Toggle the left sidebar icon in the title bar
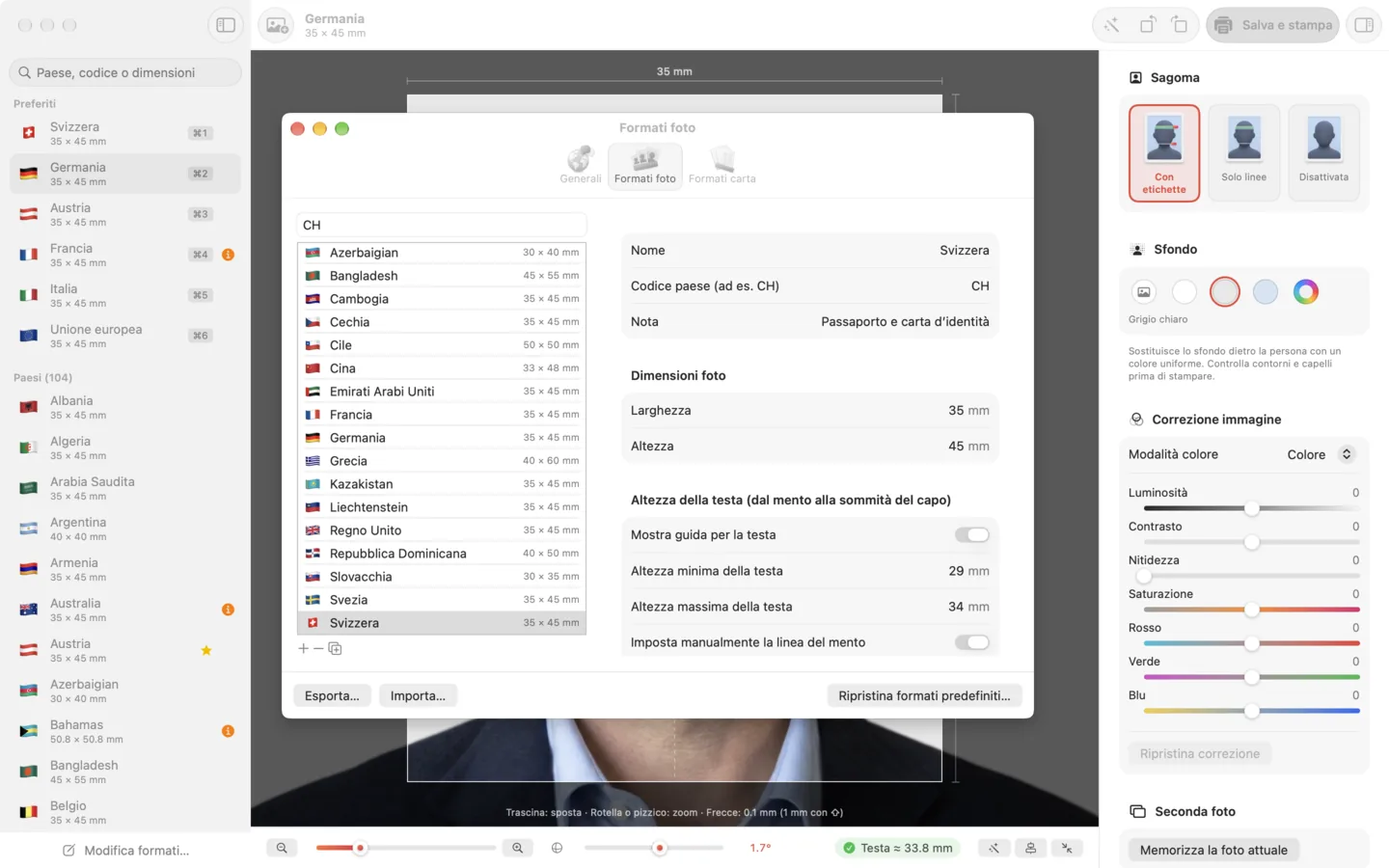The image size is (1389, 868). point(226,25)
